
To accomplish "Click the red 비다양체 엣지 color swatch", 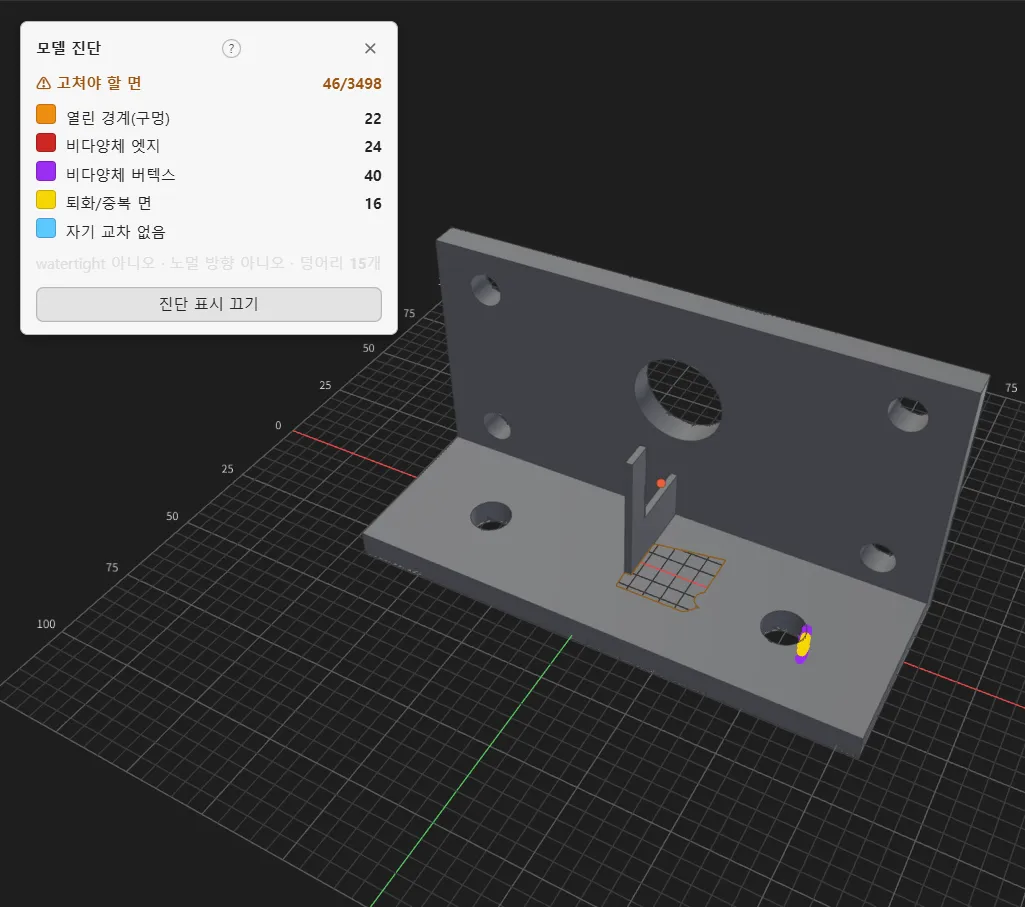I will [46, 143].
